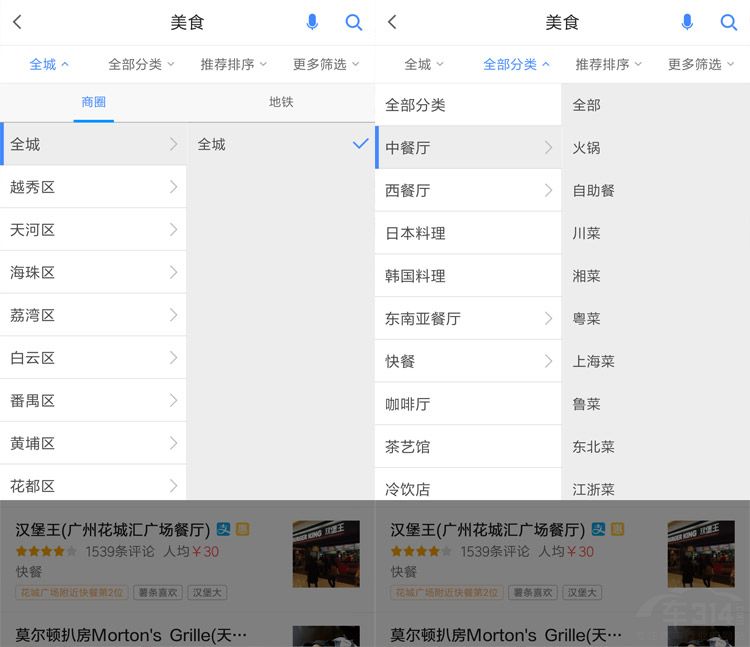This screenshot has width=750, height=647.
Task: Expand 更多筛选 filters on the left screen
Action: click(x=326, y=64)
